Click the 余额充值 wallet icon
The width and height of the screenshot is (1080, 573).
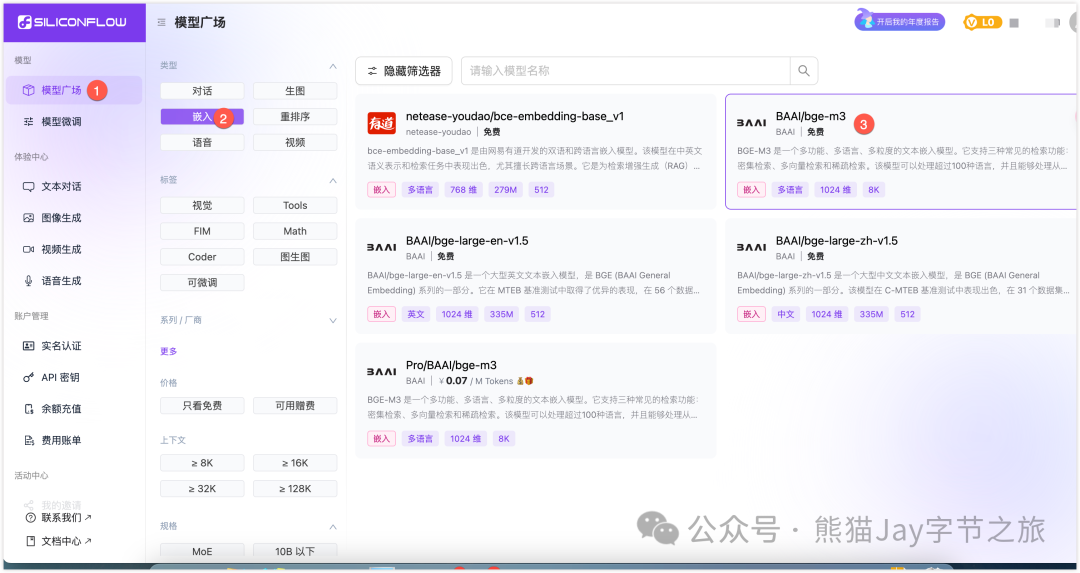tap(28, 409)
